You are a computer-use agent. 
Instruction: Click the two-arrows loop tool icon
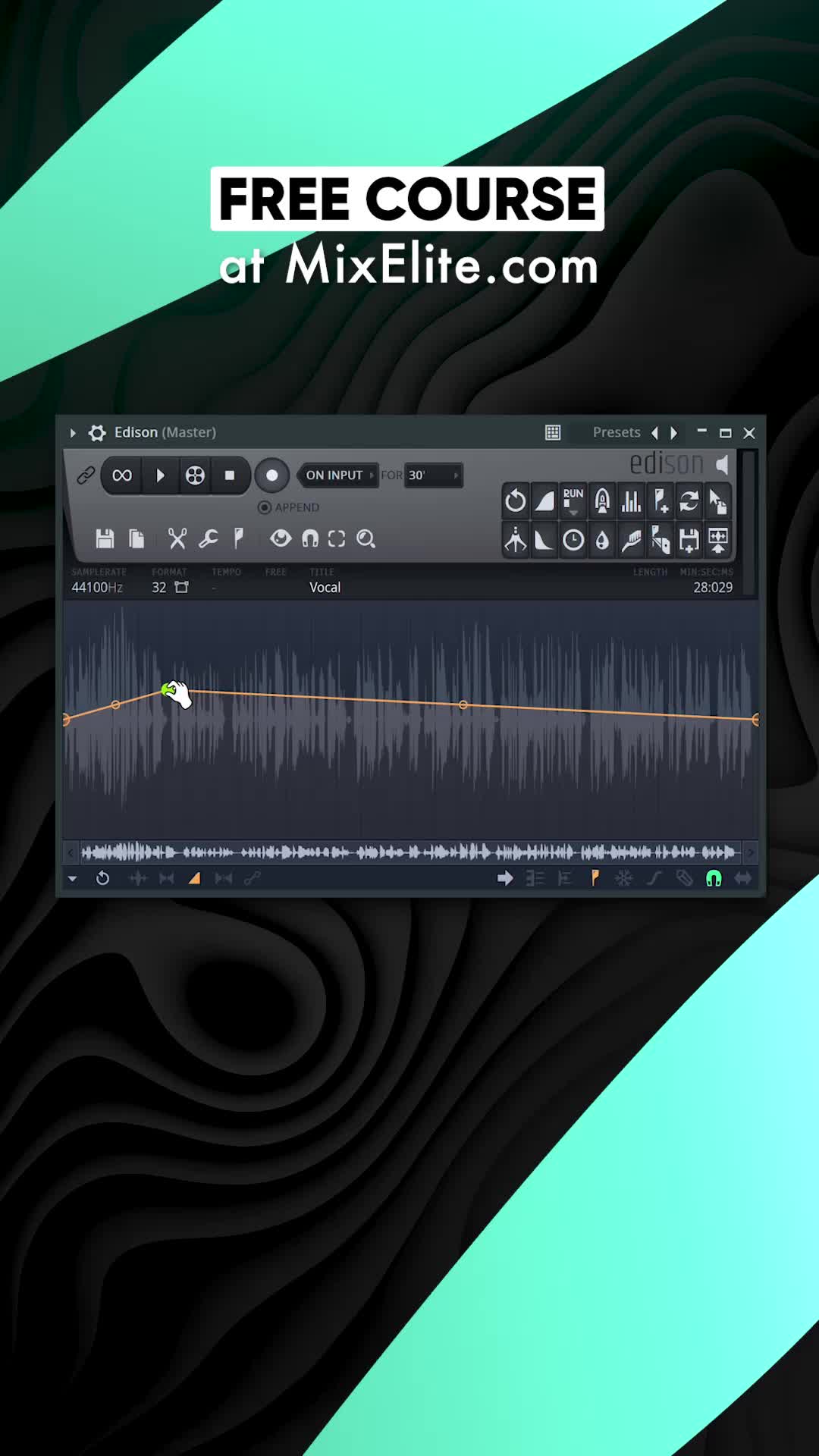[689, 500]
